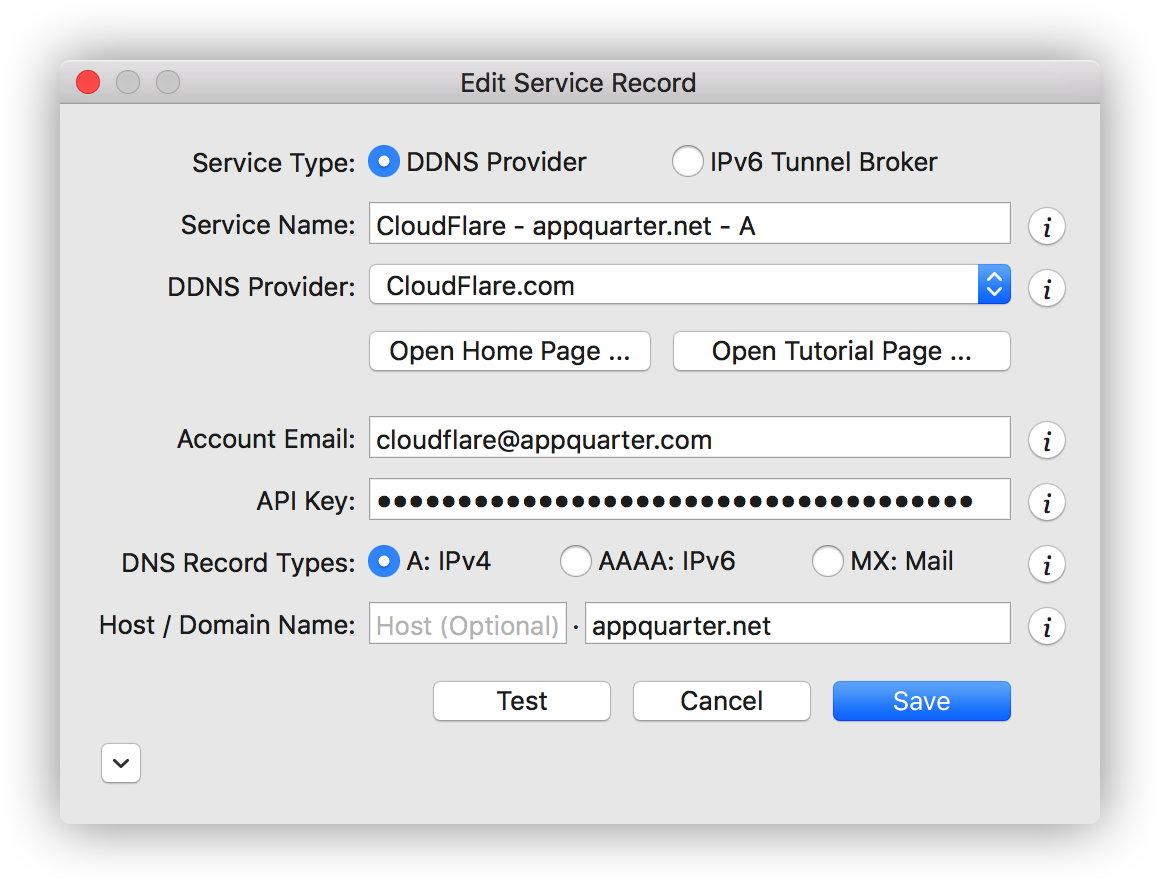Save the edited service record

(x=921, y=701)
